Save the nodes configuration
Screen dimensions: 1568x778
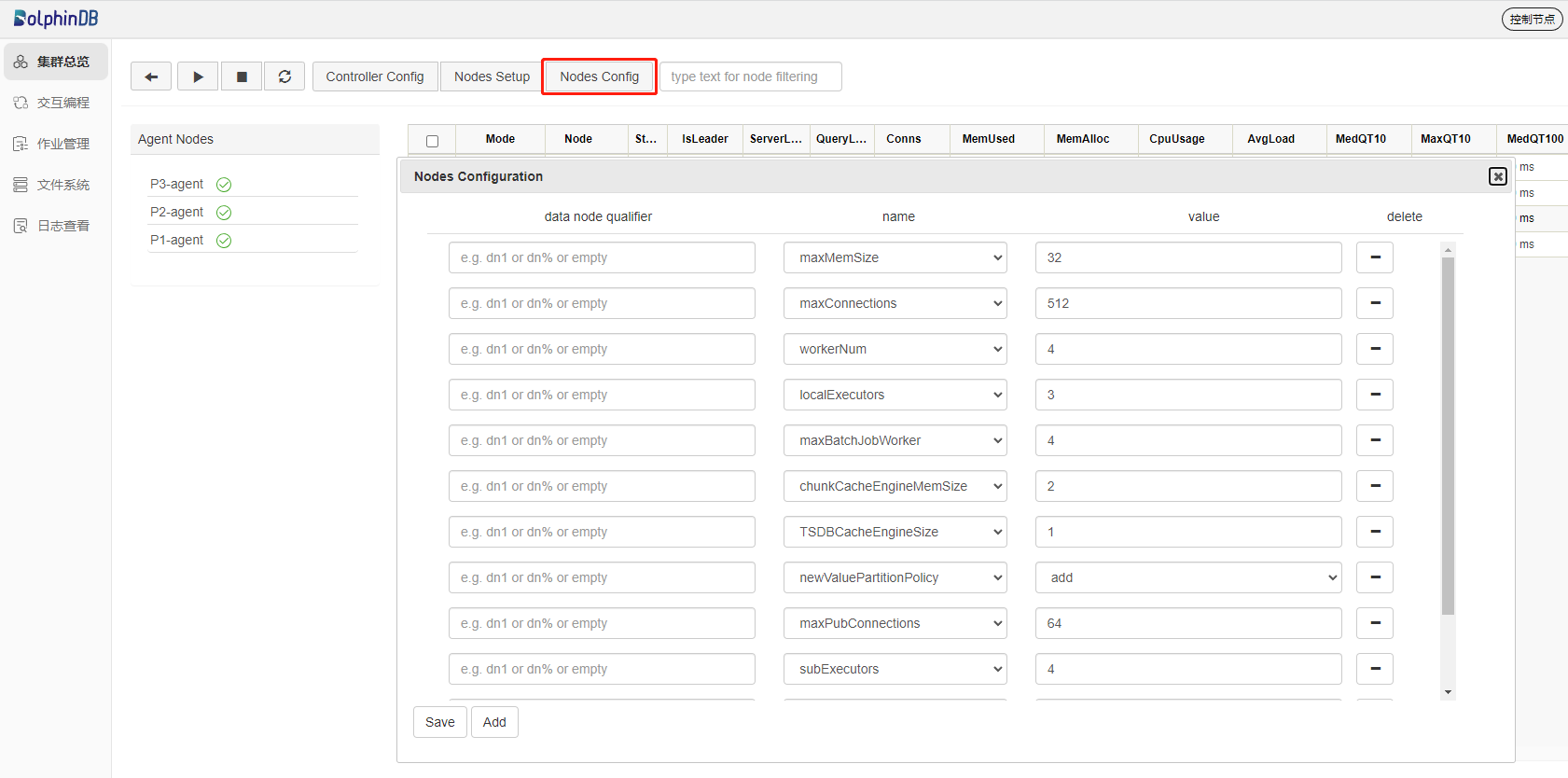click(x=439, y=722)
